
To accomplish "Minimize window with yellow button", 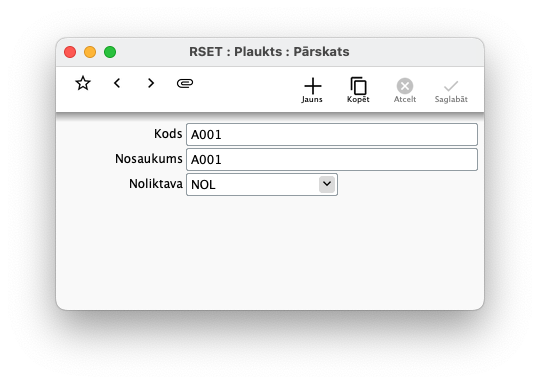I will pos(90,52).
